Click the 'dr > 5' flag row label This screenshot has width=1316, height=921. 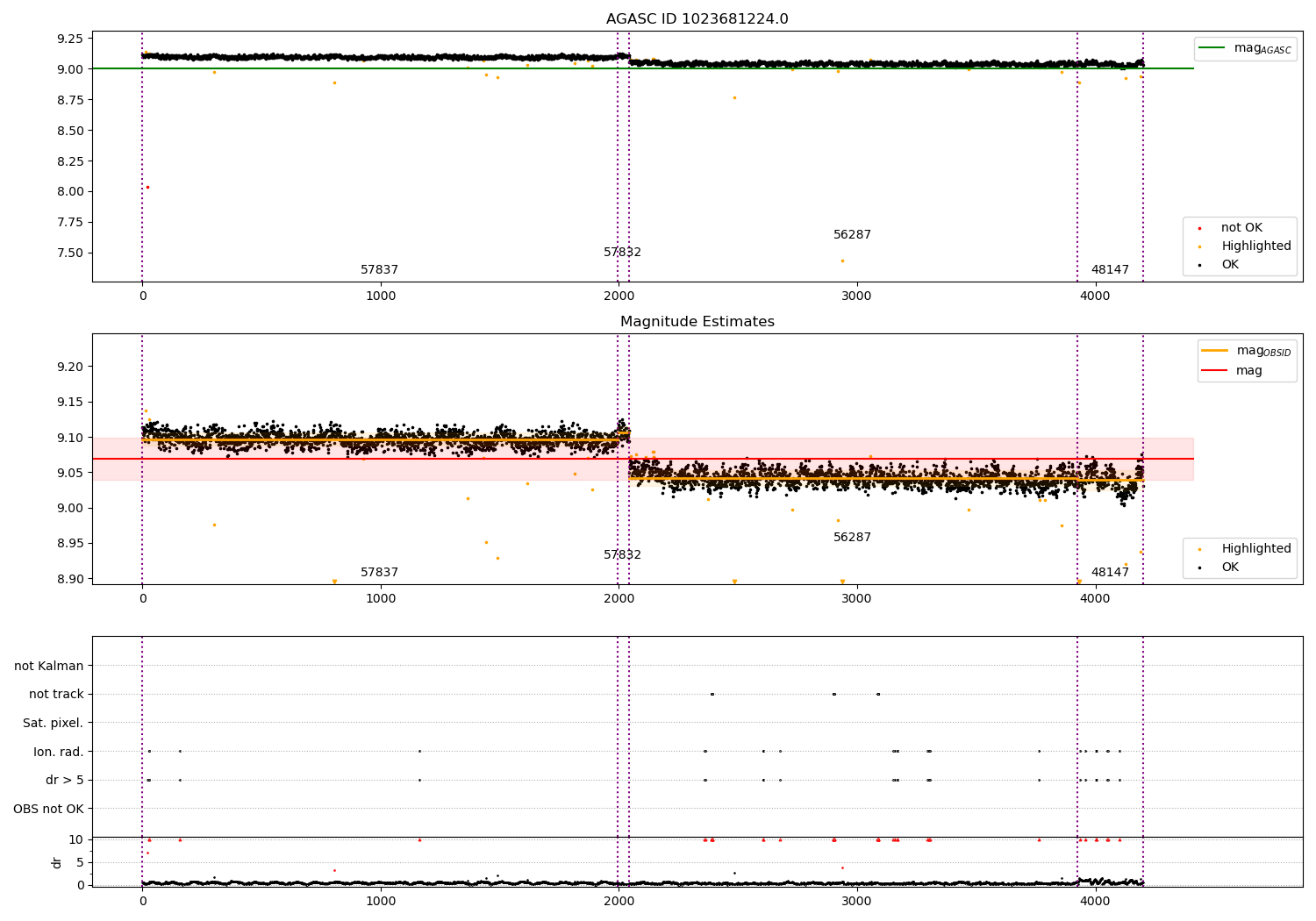65,780
